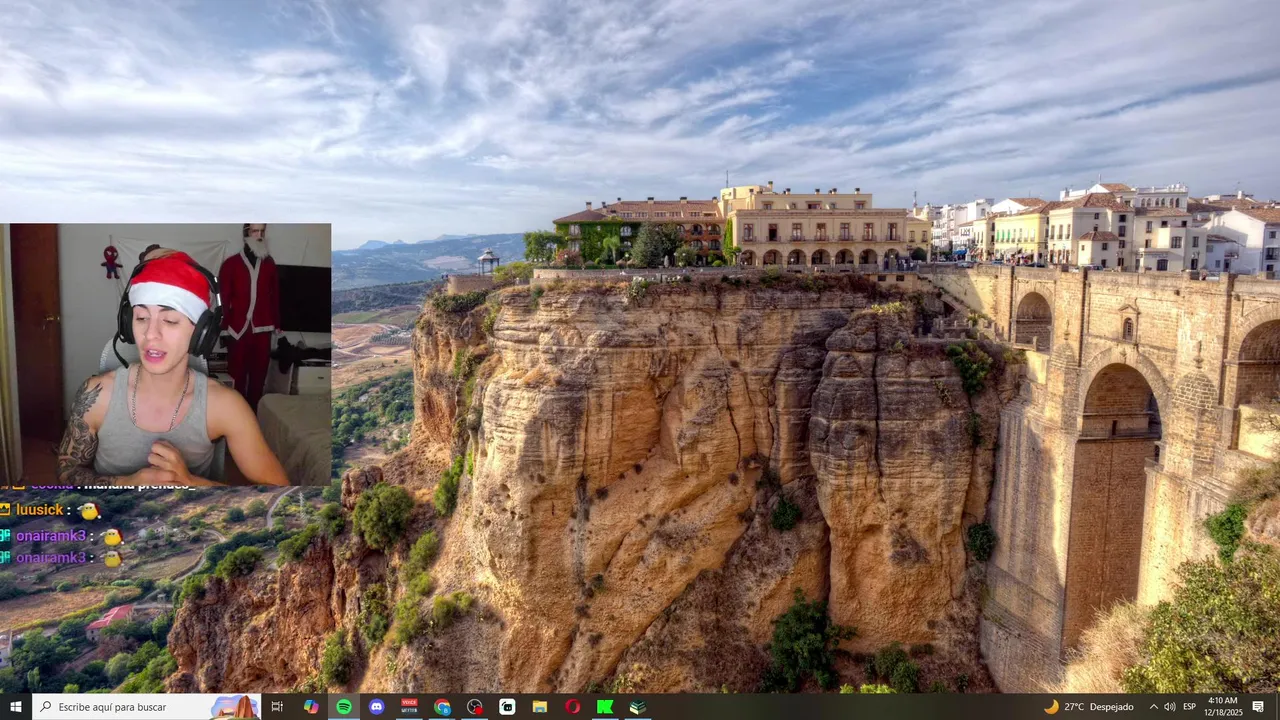The image size is (1280, 720).
Task: Open the weather widget showing 27°C Despejado
Action: [x=1089, y=707]
